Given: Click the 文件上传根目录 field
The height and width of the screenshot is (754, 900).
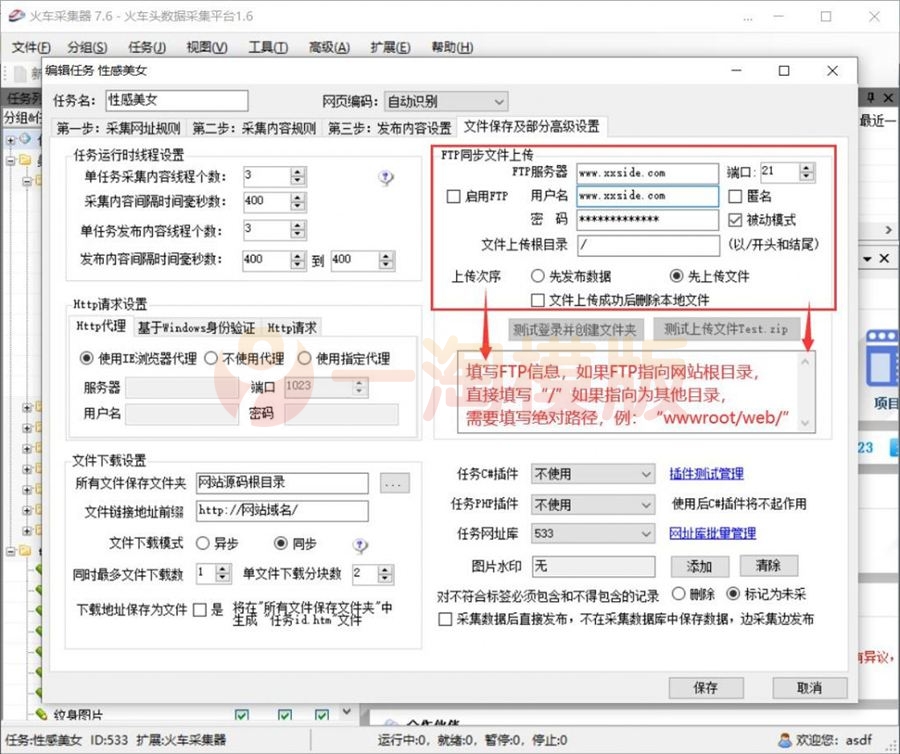Looking at the screenshot, I should [648, 245].
